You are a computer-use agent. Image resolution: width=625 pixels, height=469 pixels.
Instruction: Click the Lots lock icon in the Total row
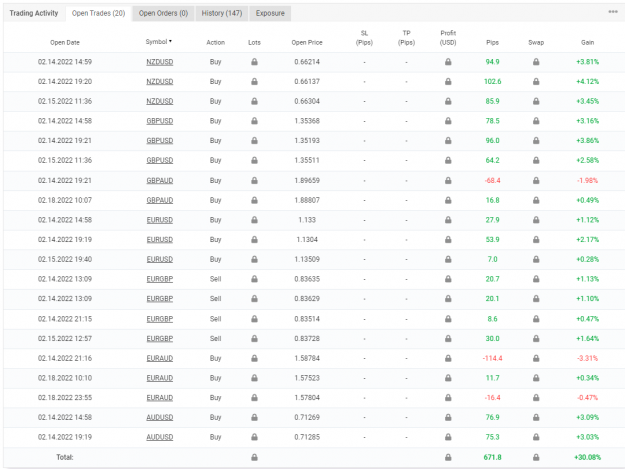(x=254, y=457)
